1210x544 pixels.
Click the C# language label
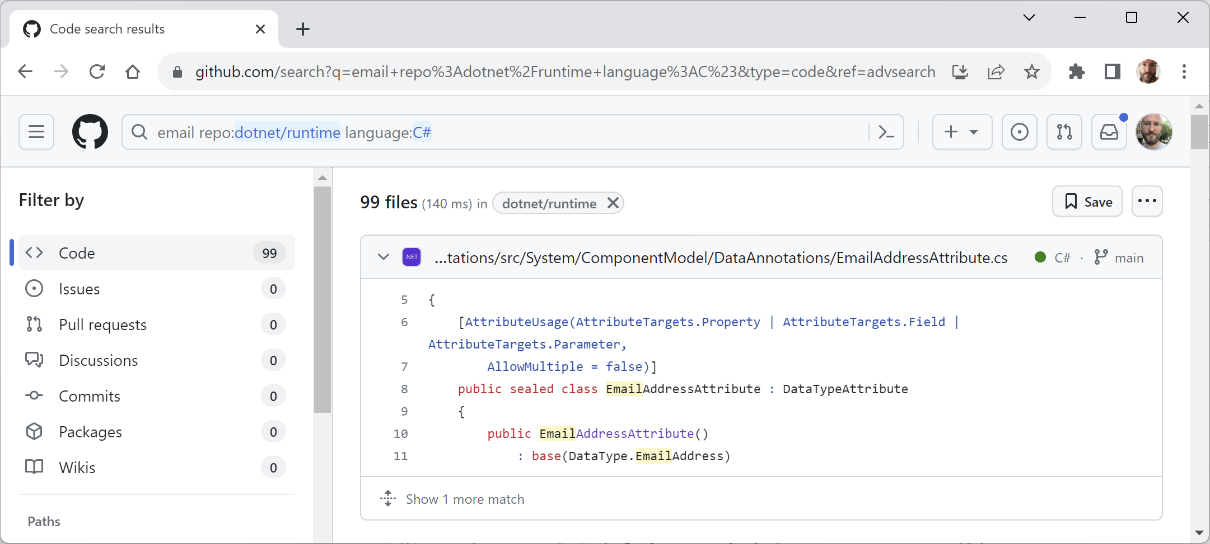(x=1062, y=257)
